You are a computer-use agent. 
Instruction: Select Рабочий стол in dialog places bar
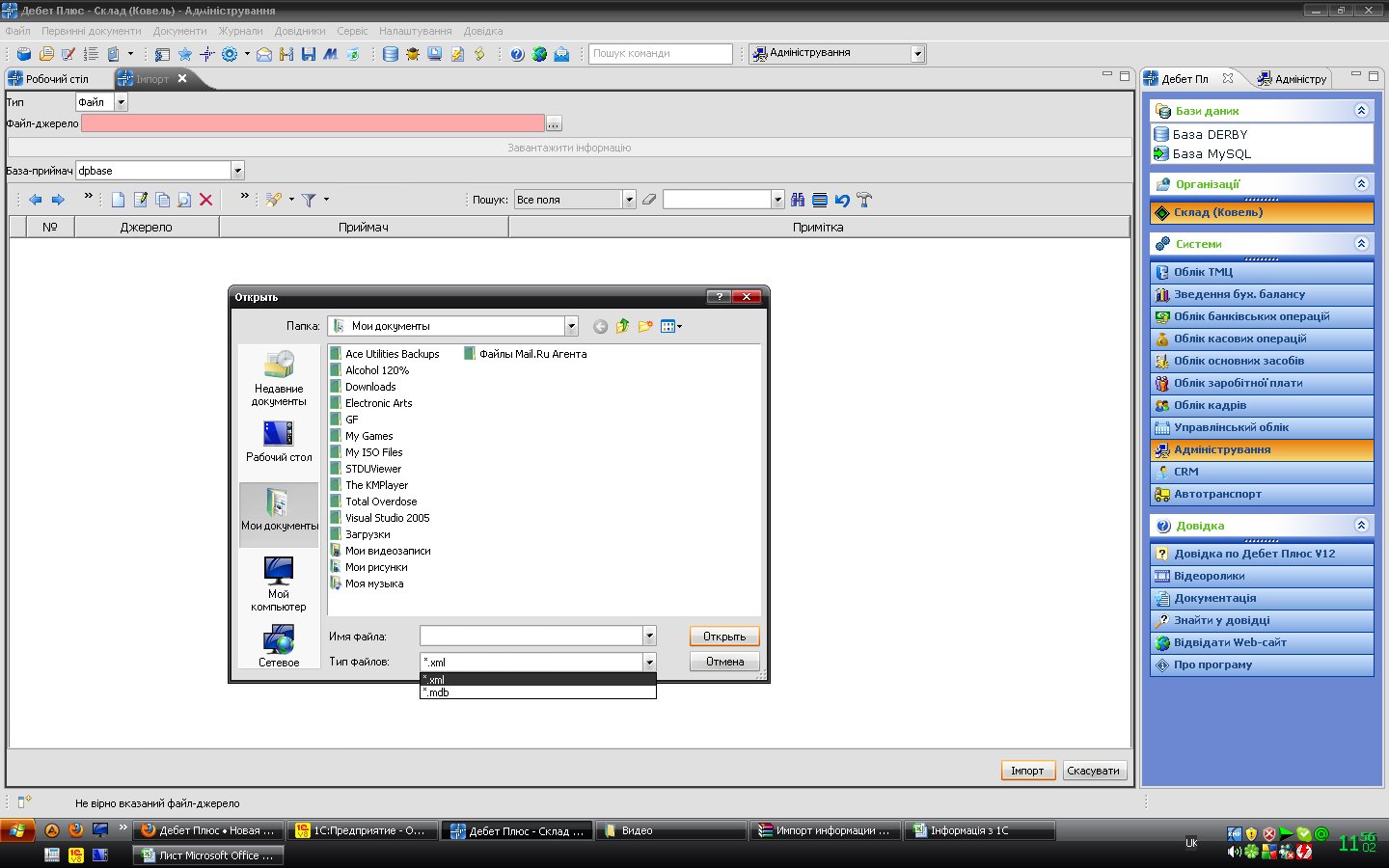279,441
